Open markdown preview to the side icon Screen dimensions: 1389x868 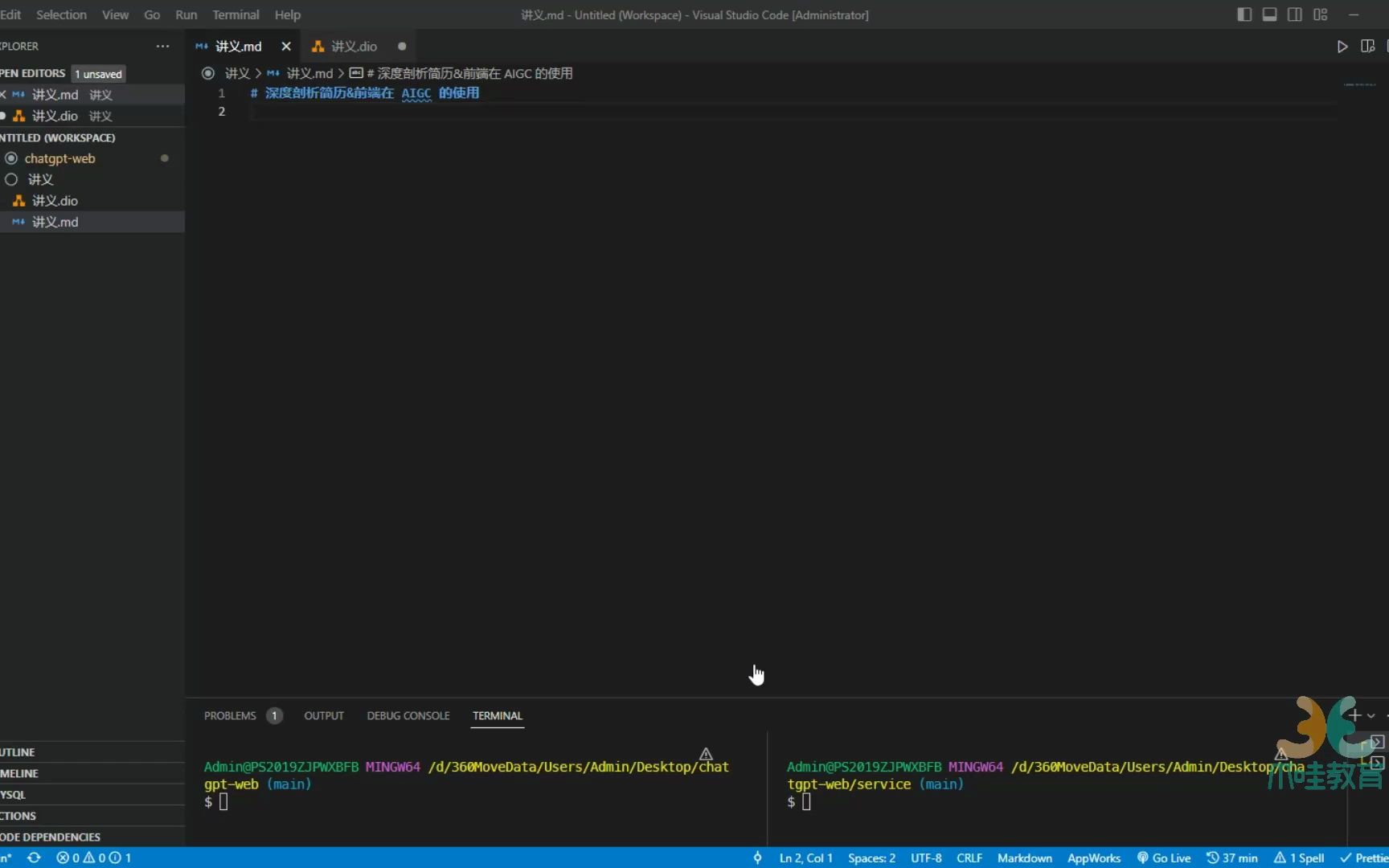point(1367,47)
